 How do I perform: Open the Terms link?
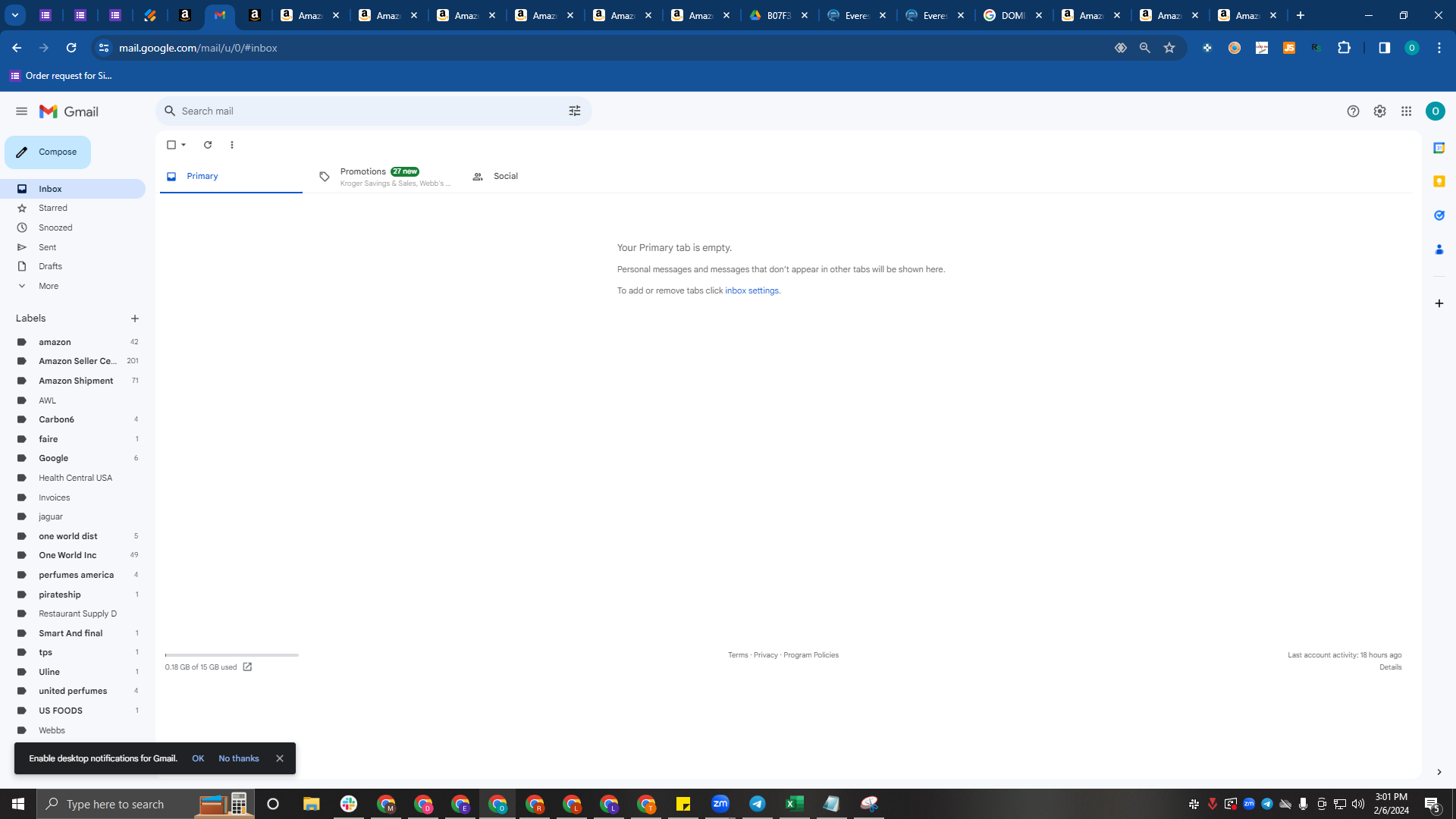tap(738, 655)
